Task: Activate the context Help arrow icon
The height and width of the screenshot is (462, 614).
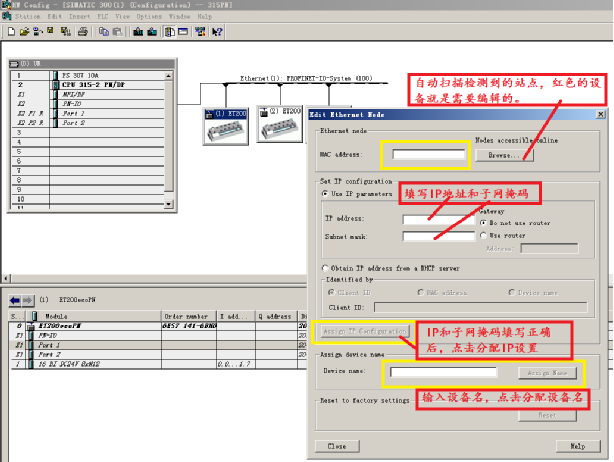Action: (217, 31)
